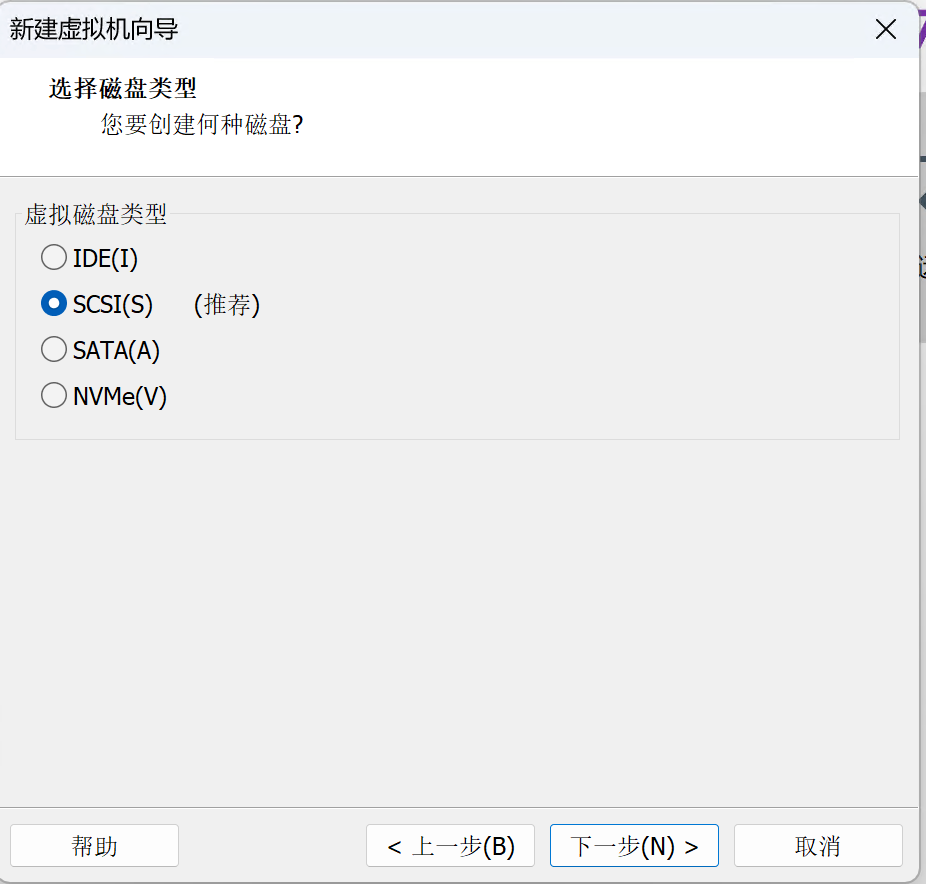This screenshot has width=926, height=884.
Task: Choose the SCSI(S) recommended disk option
Action: pyautogui.click(x=54, y=304)
